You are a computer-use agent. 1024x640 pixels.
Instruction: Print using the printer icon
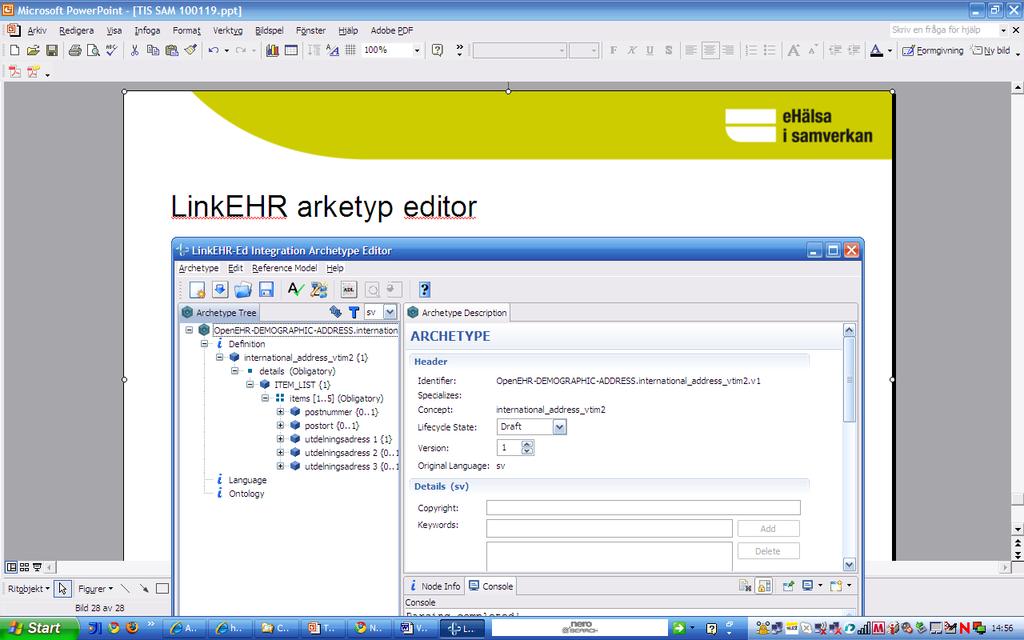pos(75,50)
